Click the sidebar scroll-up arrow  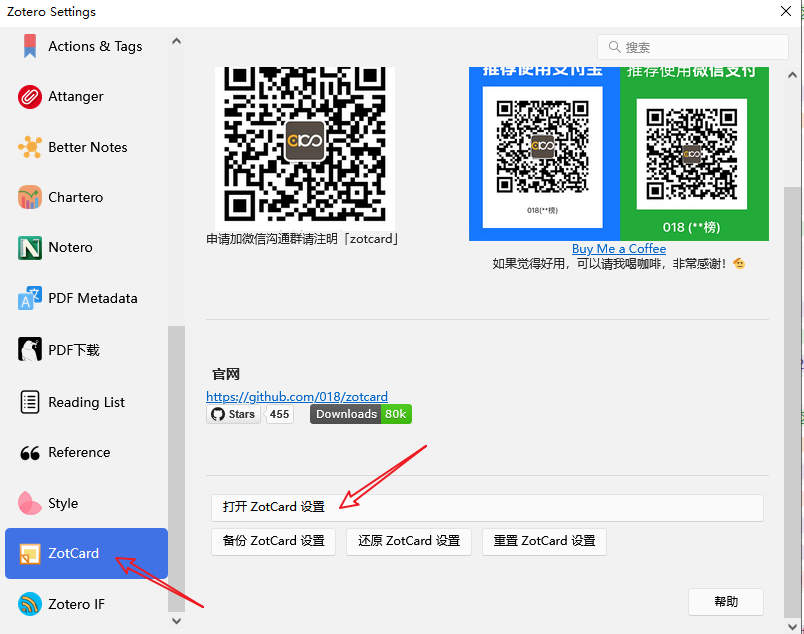[176, 41]
